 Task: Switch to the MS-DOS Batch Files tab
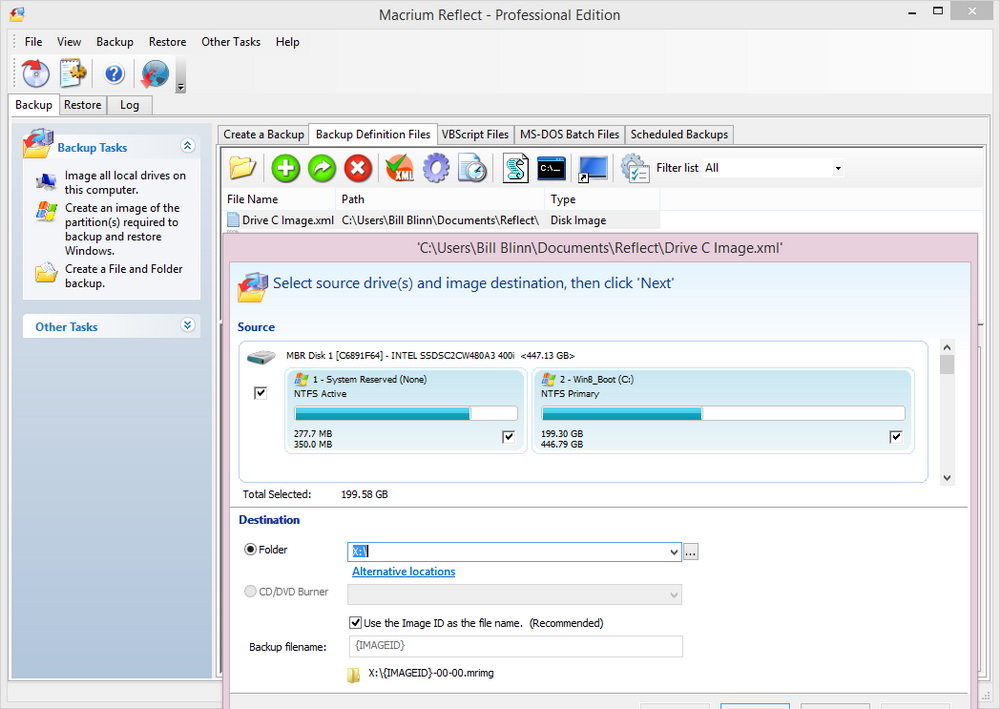570,135
